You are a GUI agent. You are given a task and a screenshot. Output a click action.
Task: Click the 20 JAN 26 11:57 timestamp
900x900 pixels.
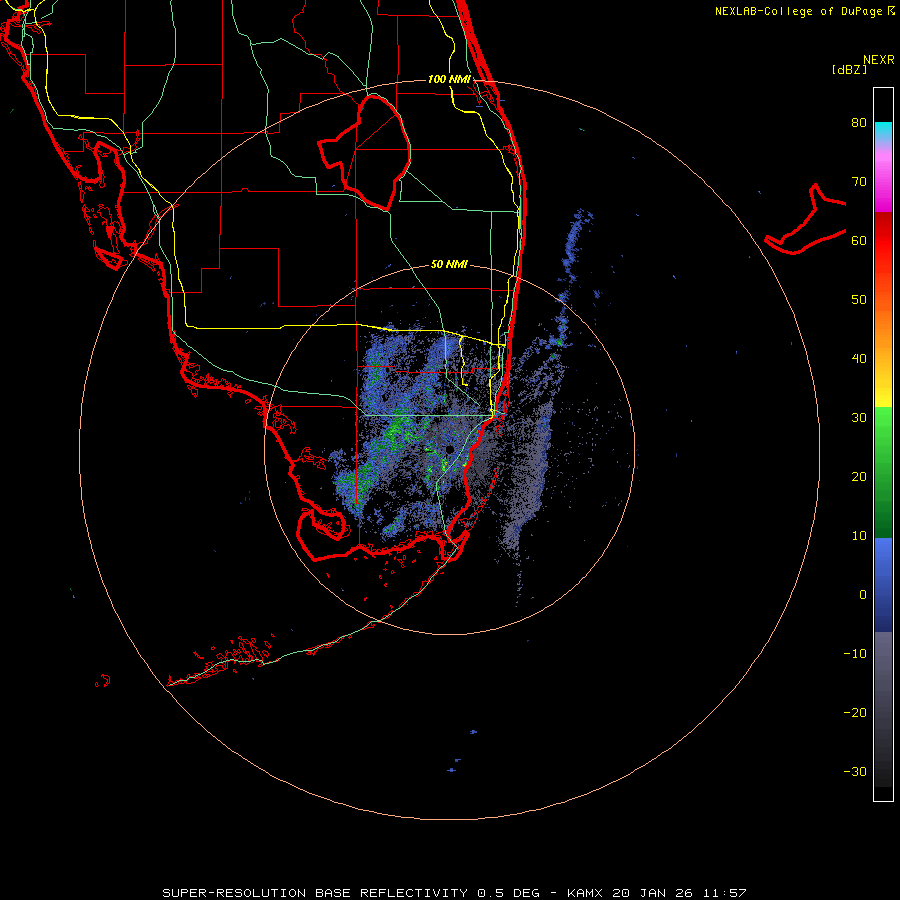680,893
